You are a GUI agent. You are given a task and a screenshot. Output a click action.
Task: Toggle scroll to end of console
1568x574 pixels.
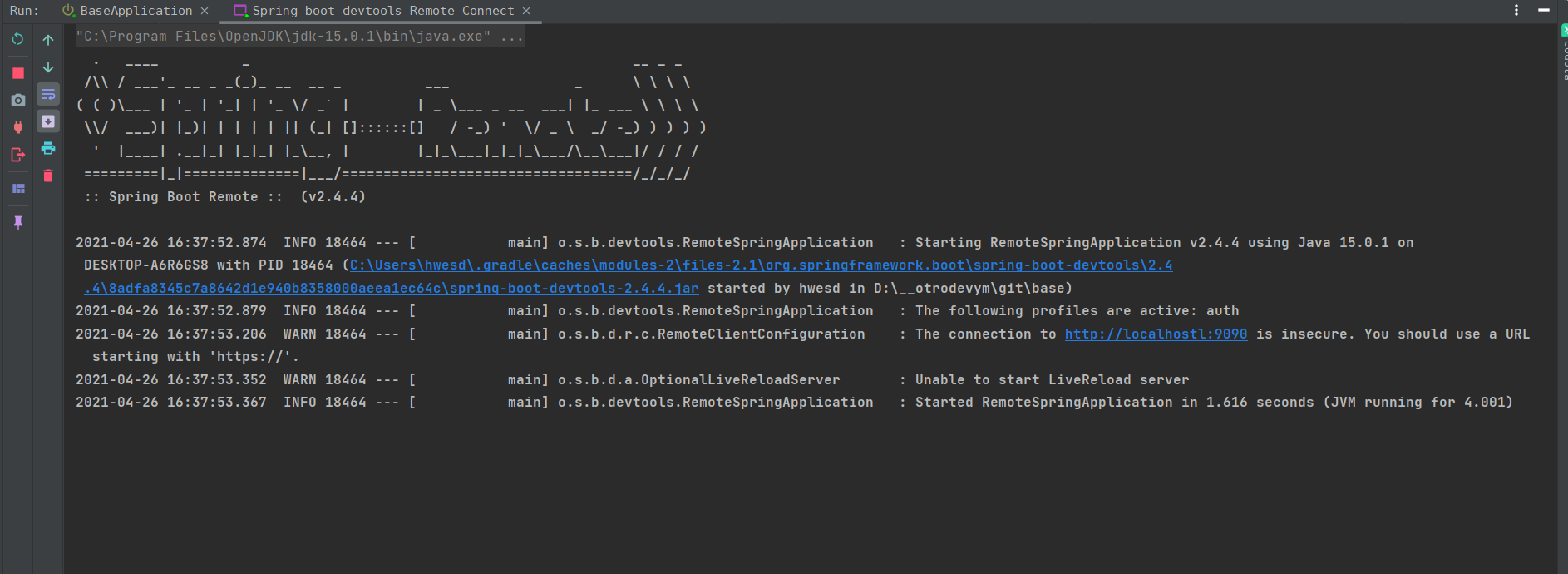(x=48, y=121)
